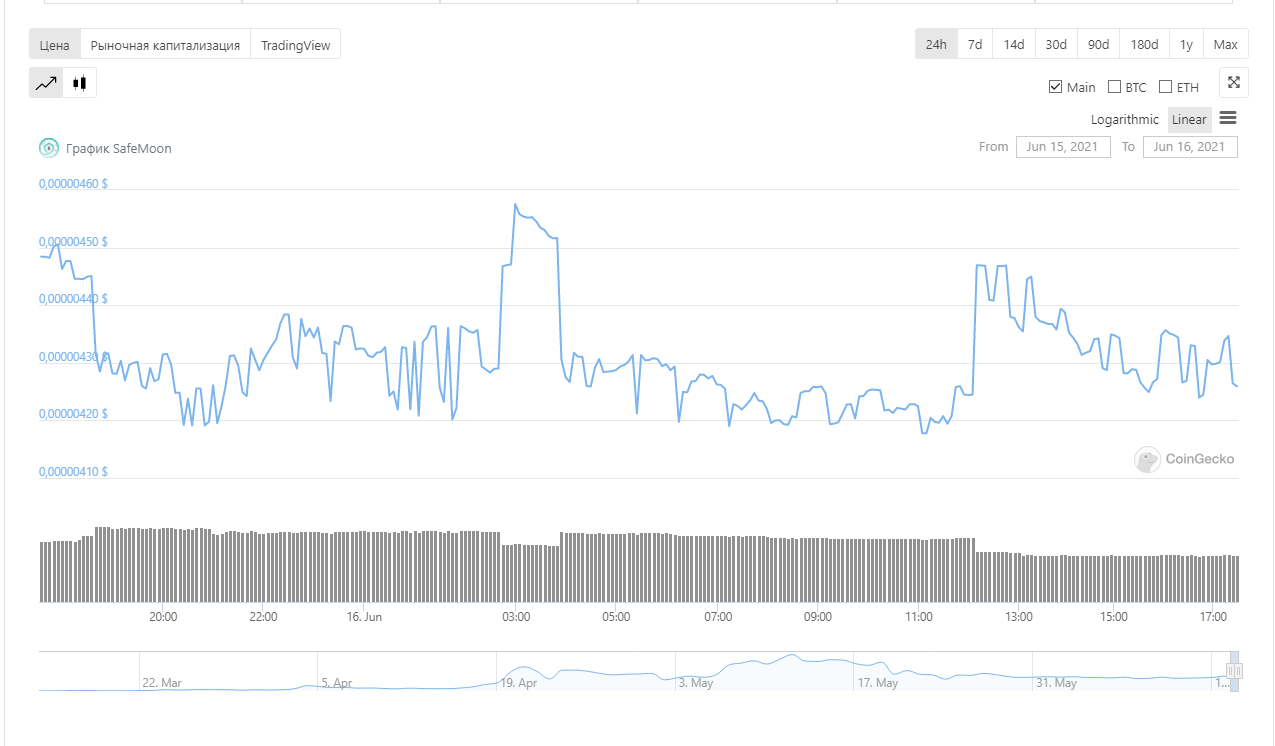Open chart hamburger export menu
The image size is (1275, 746).
point(1228,118)
